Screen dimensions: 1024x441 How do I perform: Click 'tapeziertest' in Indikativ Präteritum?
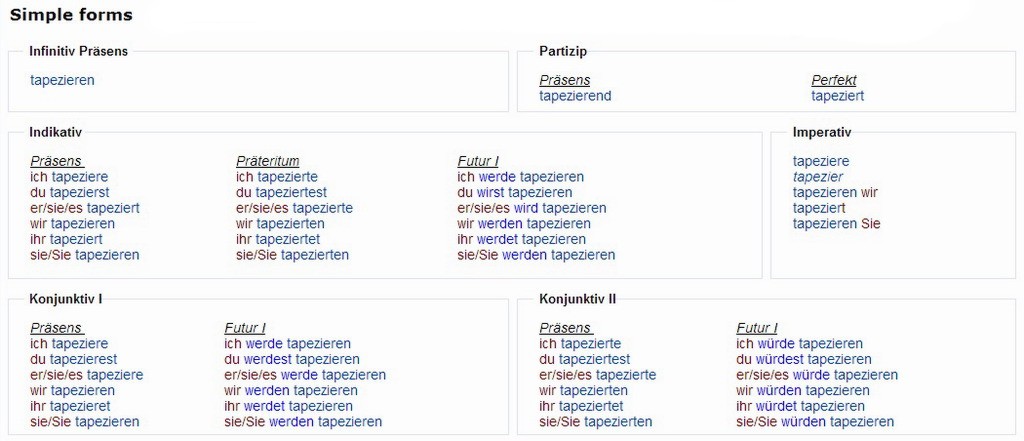(291, 192)
